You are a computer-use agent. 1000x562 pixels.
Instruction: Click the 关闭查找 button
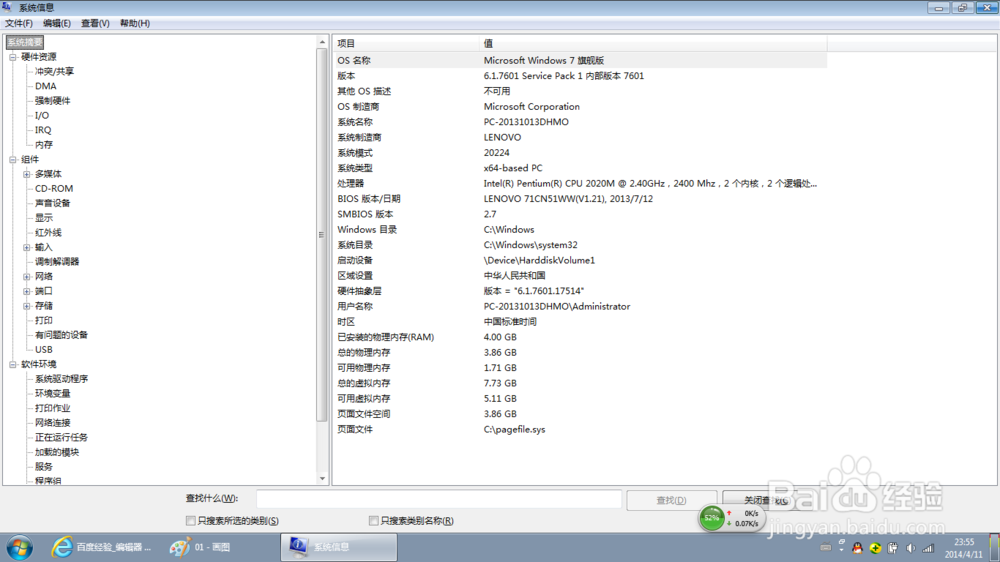pyautogui.click(x=767, y=500)
